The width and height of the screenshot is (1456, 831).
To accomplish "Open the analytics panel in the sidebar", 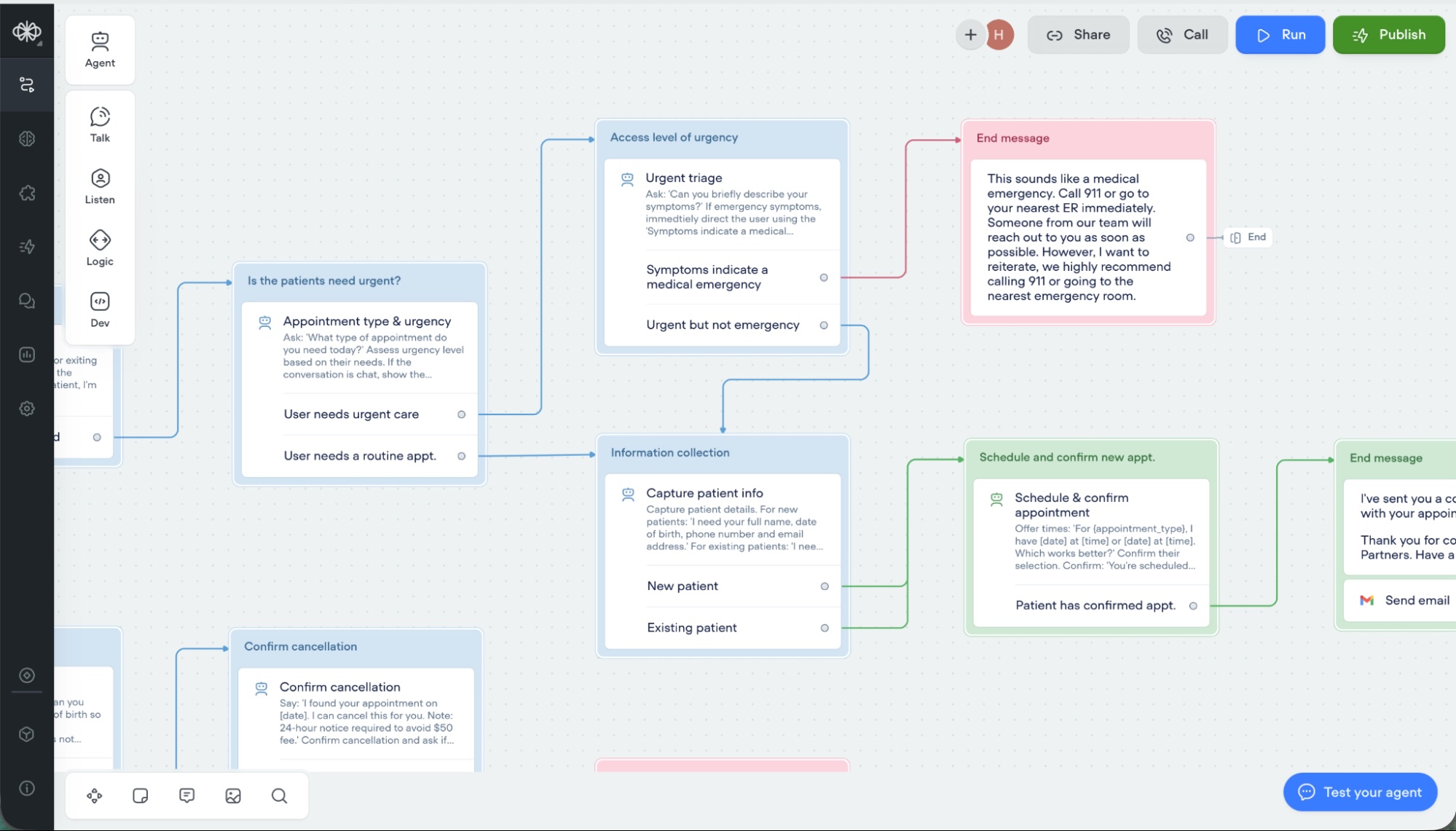I will (27, 355).
